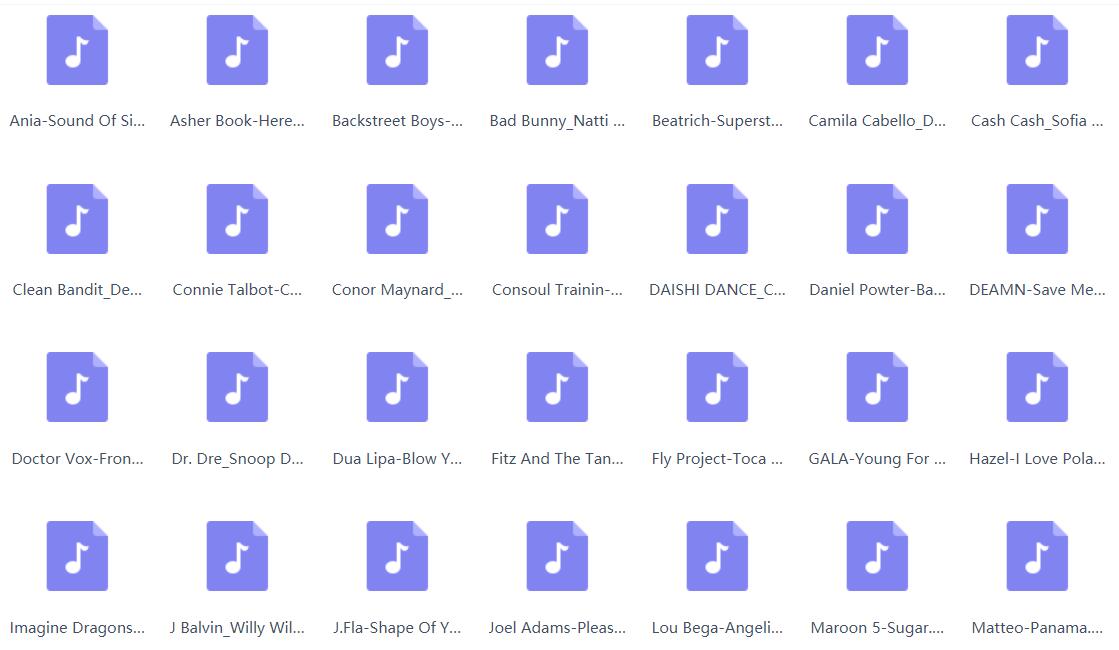1119x650 pixels.
Task: Click the Clean Bandit_De... music file icon
Action: click(x=77, y=219)
